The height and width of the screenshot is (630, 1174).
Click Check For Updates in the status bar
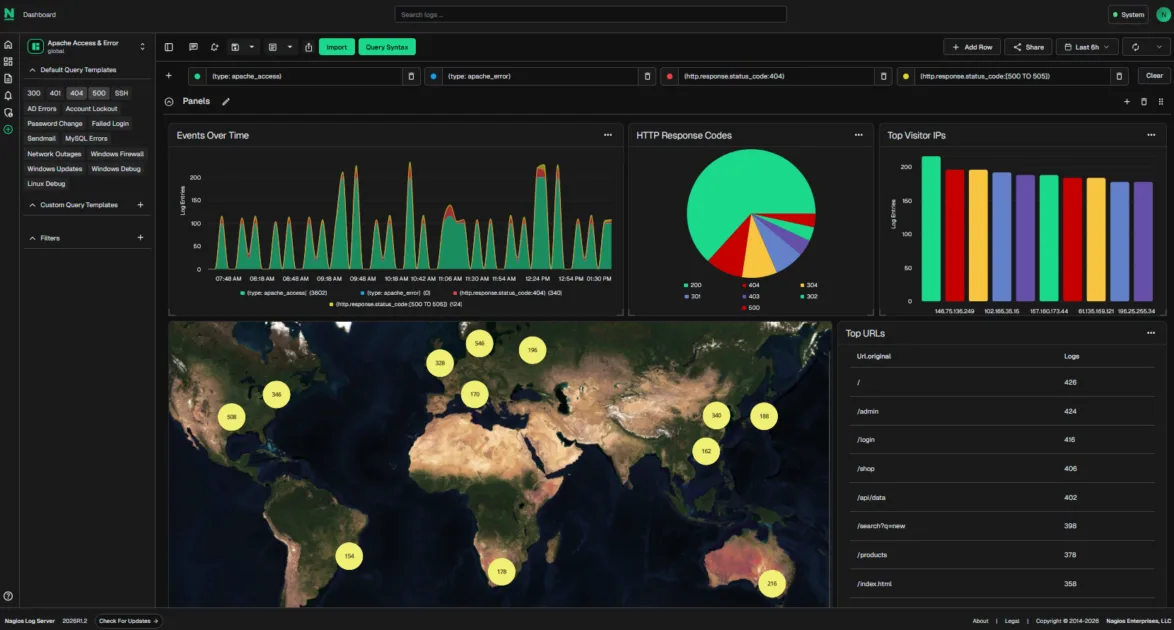click(x=127, y=620)
